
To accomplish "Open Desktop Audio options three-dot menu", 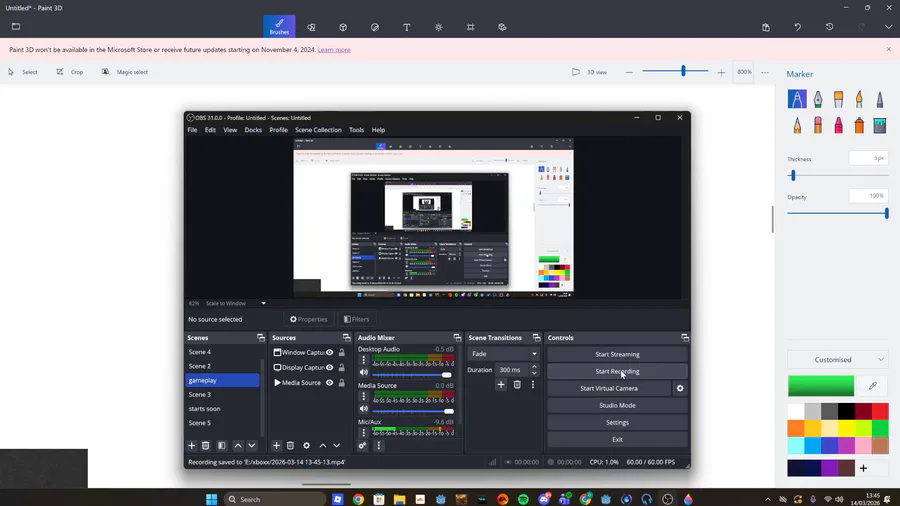I will 363,360.
